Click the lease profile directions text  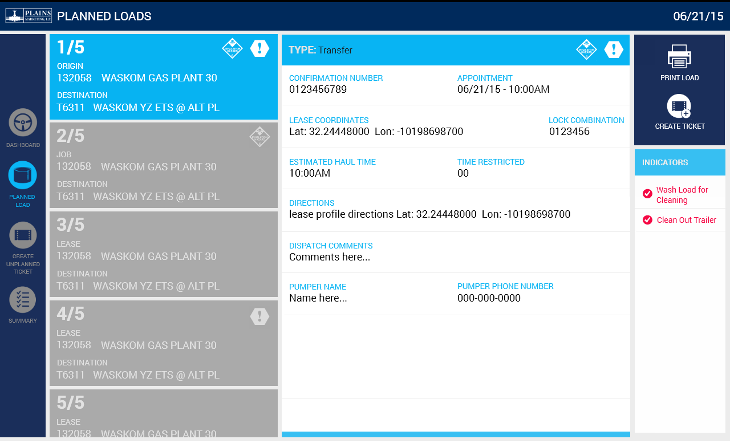[x=430, y=214]
